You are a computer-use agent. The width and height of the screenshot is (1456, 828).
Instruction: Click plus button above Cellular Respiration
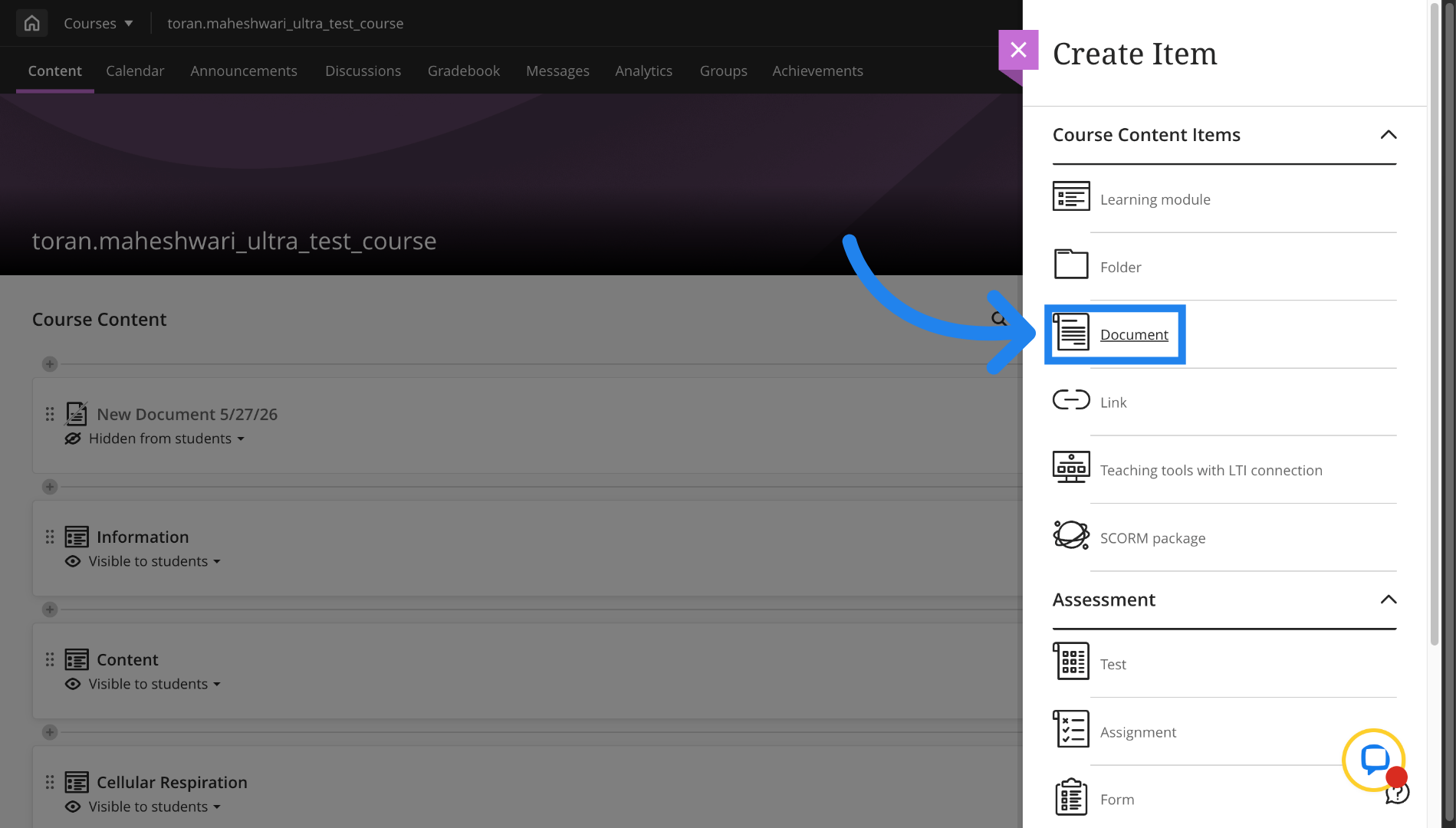coord(50,732)
